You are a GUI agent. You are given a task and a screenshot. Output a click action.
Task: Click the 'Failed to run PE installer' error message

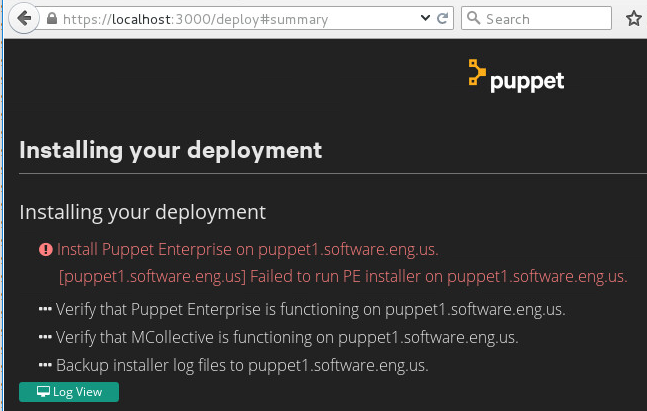(343, 276)
